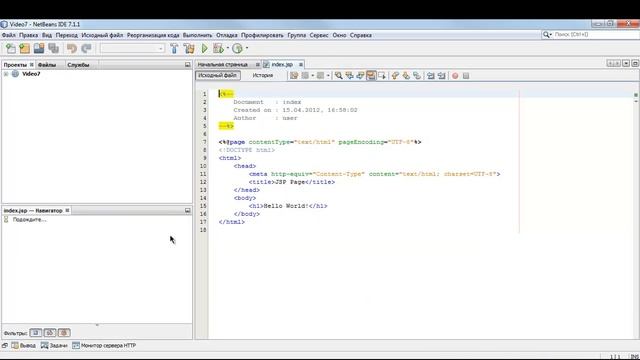640x360 pixels.
Task: Toggle Rectangular Selection in editor toolbar
Action: pos(382,76)
